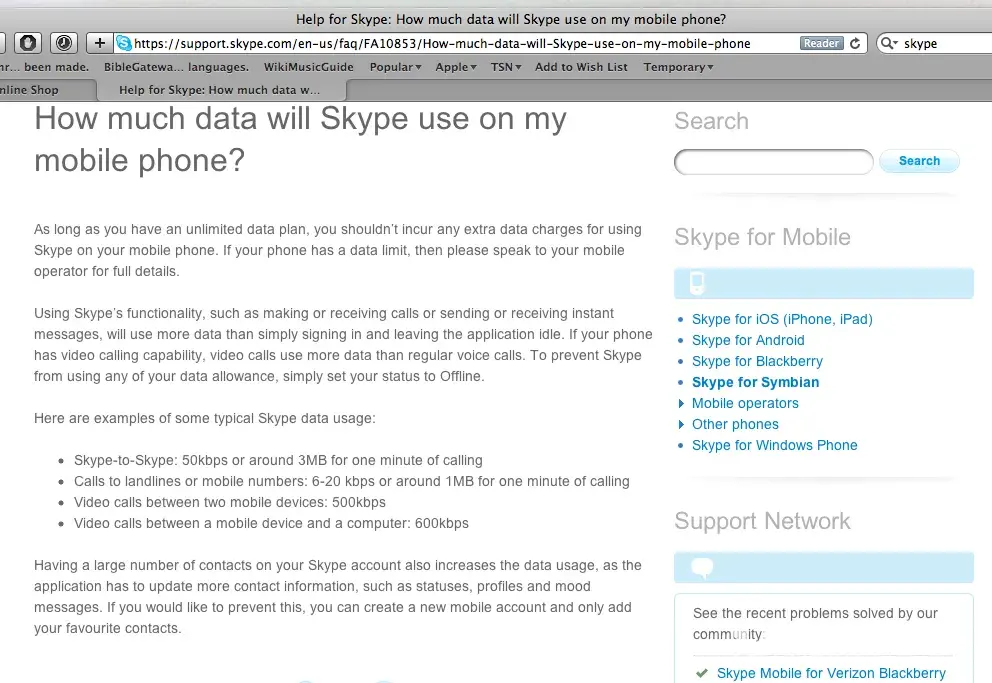Click the Search button in the sidebar
The height and width of the screenshot is (683, 992).
919,161
